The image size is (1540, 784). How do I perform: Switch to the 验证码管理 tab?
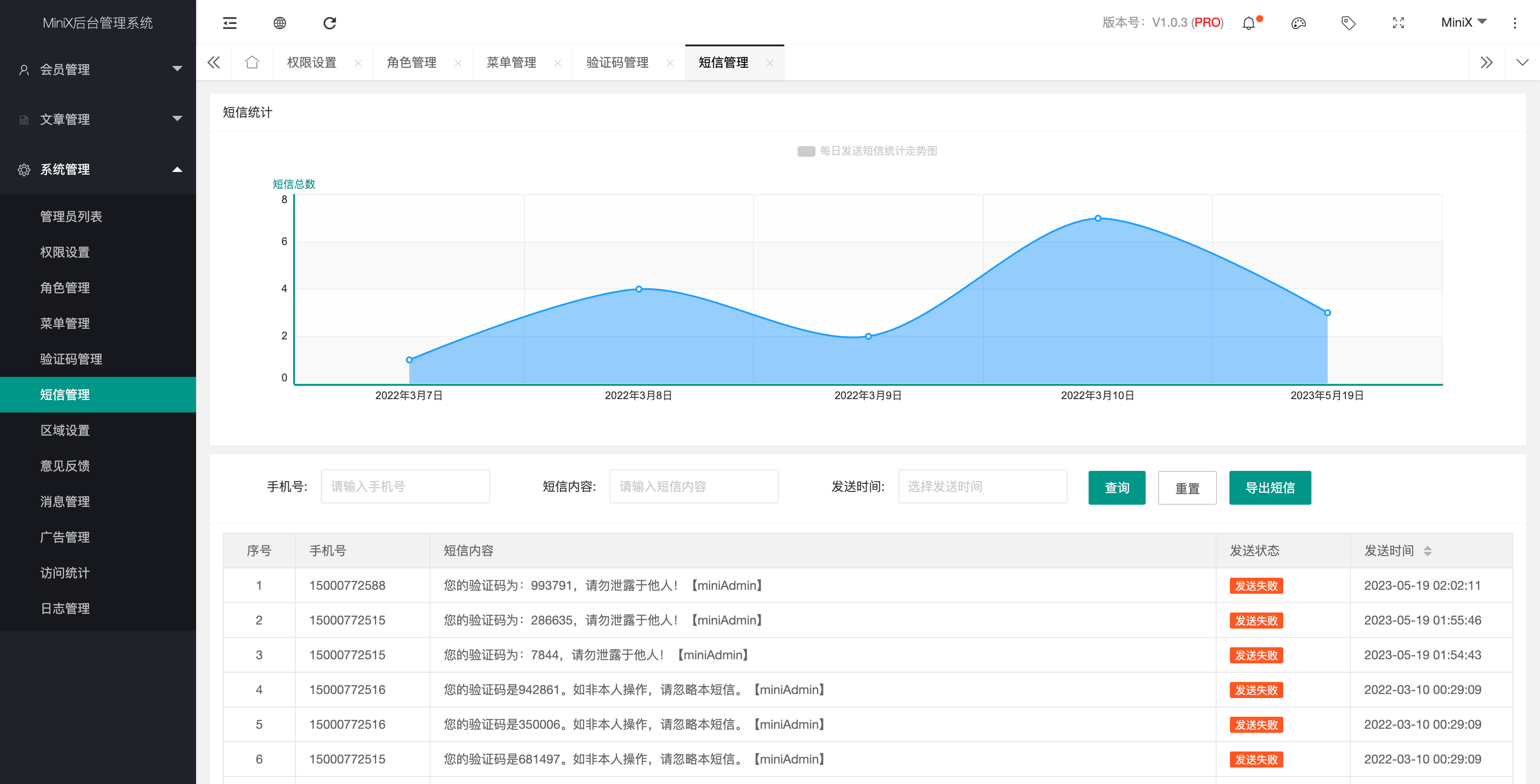click(x=618, y=63)
